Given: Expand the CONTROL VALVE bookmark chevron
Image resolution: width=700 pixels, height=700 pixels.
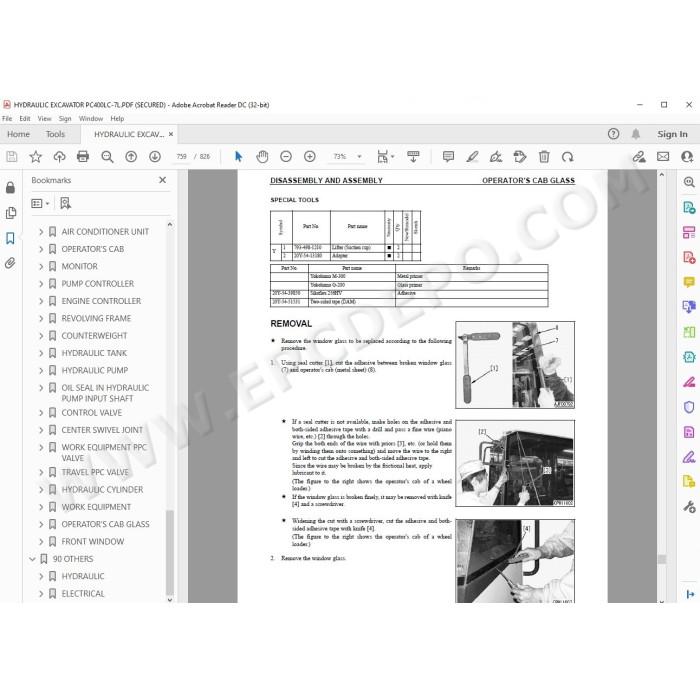Looking at the screenshot, I should (41, 413).
